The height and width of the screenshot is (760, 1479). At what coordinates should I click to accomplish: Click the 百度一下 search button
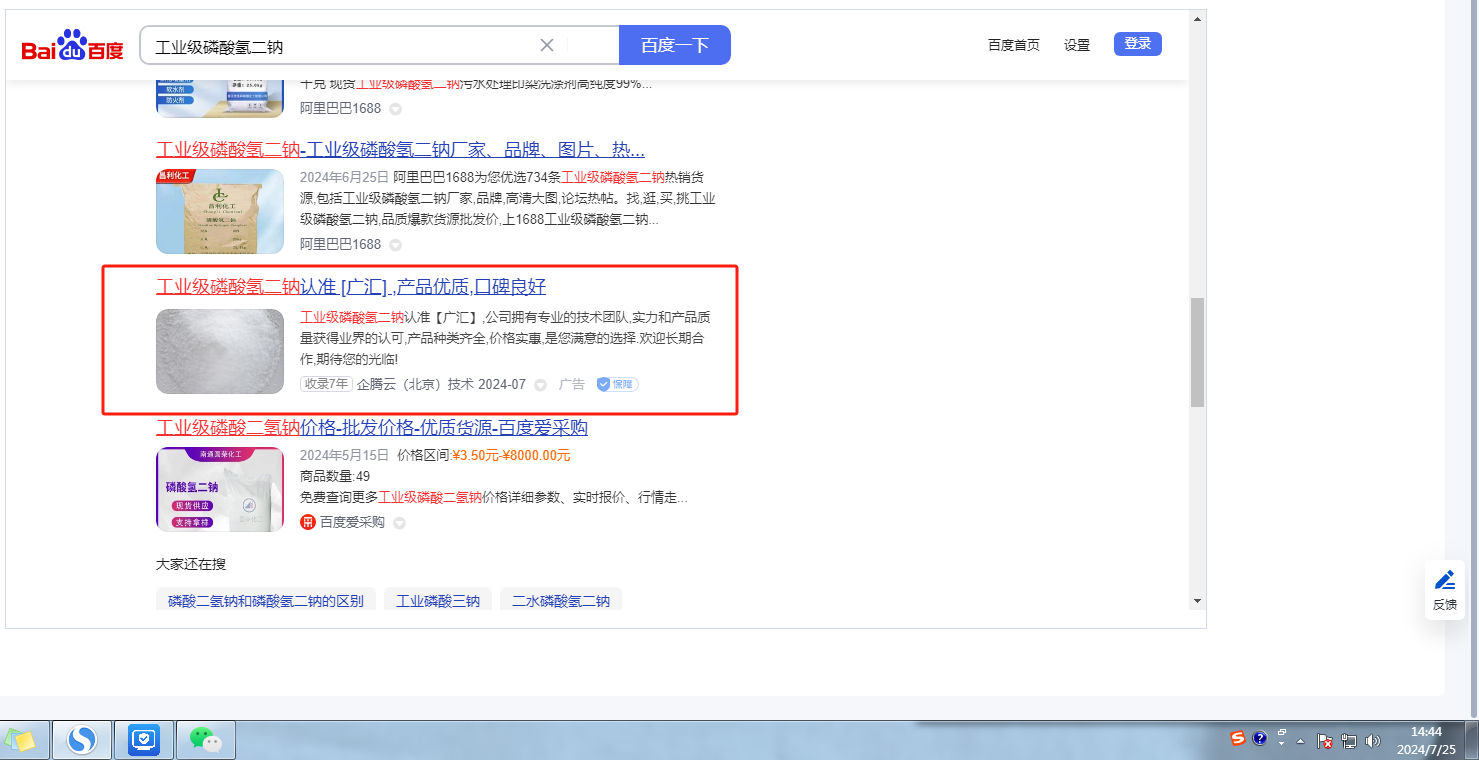[675, 45]
